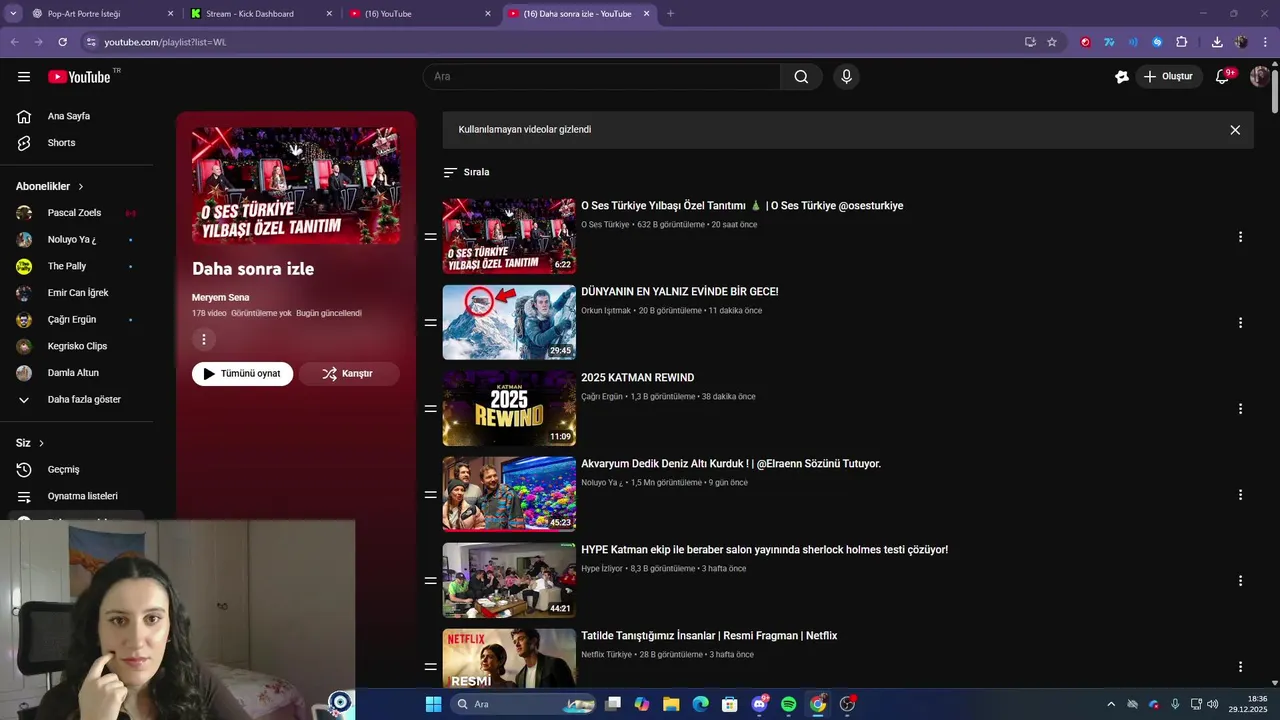
Task: Click the YouTube search input field
Action: click(x=602, y=77)
